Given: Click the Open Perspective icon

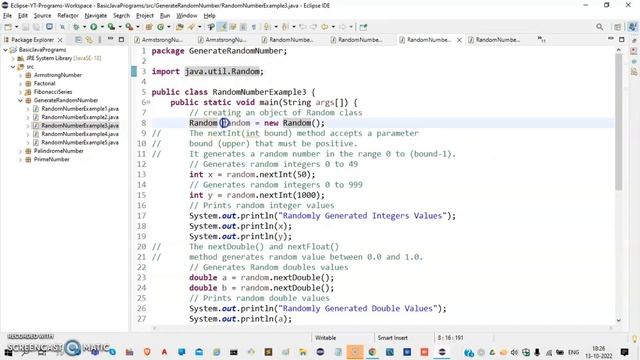Looking at the screenshot, I should click(618, 27).
